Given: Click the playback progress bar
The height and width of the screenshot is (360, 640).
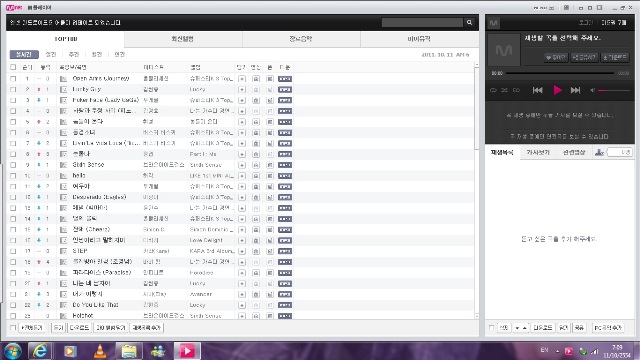Looking at the screenshot, I should pos(560,73).
